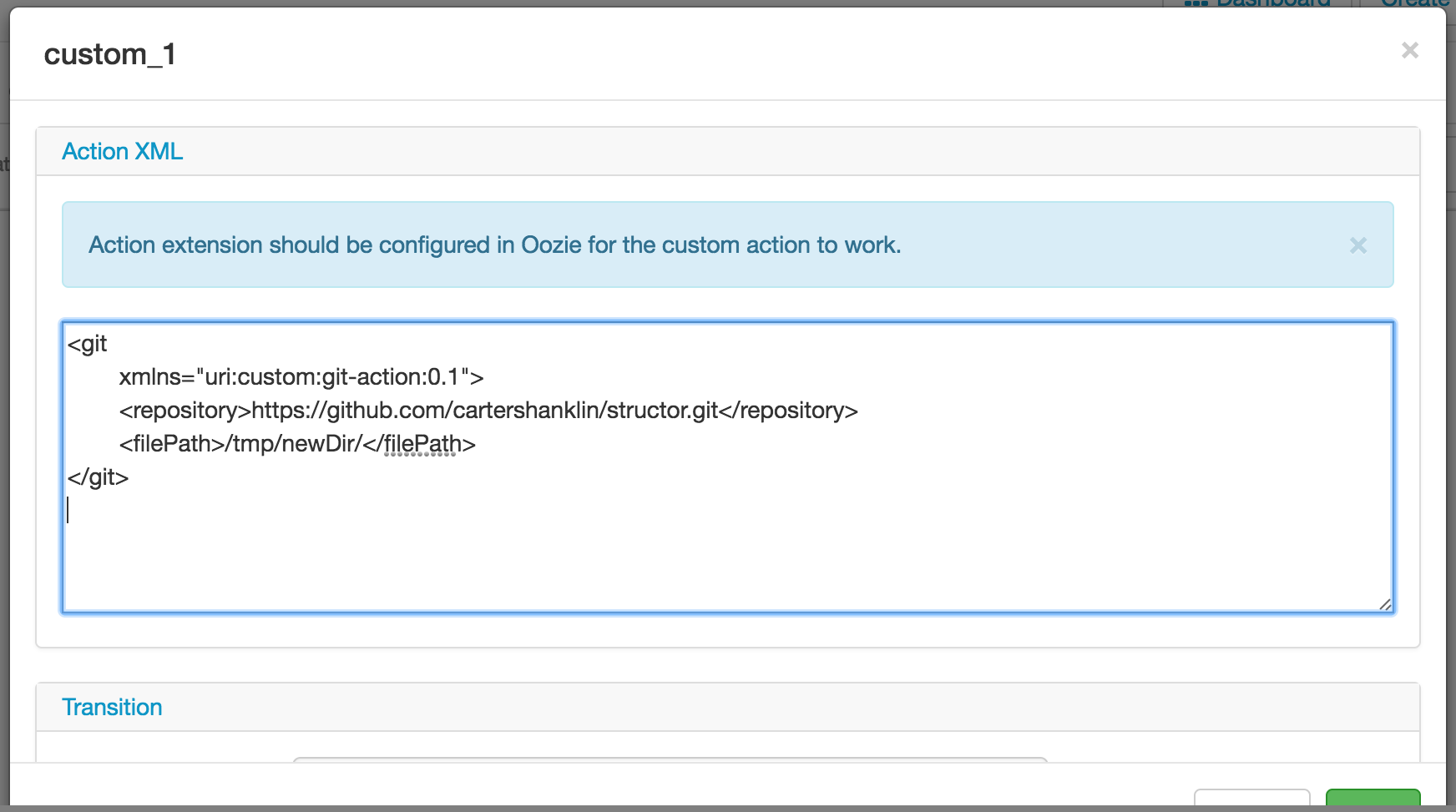Click the custom_1 dialog title
Screen dimensions: 1456x812
coord(109,55)
